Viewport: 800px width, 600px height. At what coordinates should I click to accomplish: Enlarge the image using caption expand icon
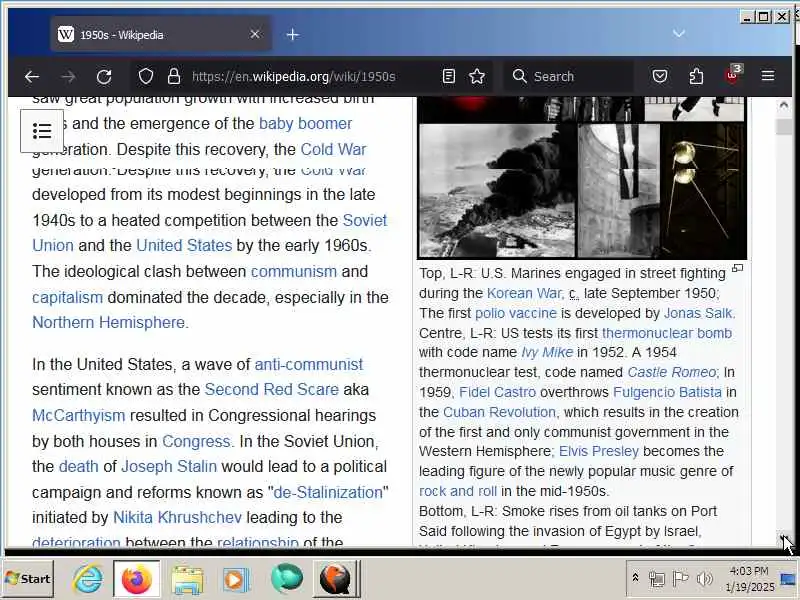738,268
